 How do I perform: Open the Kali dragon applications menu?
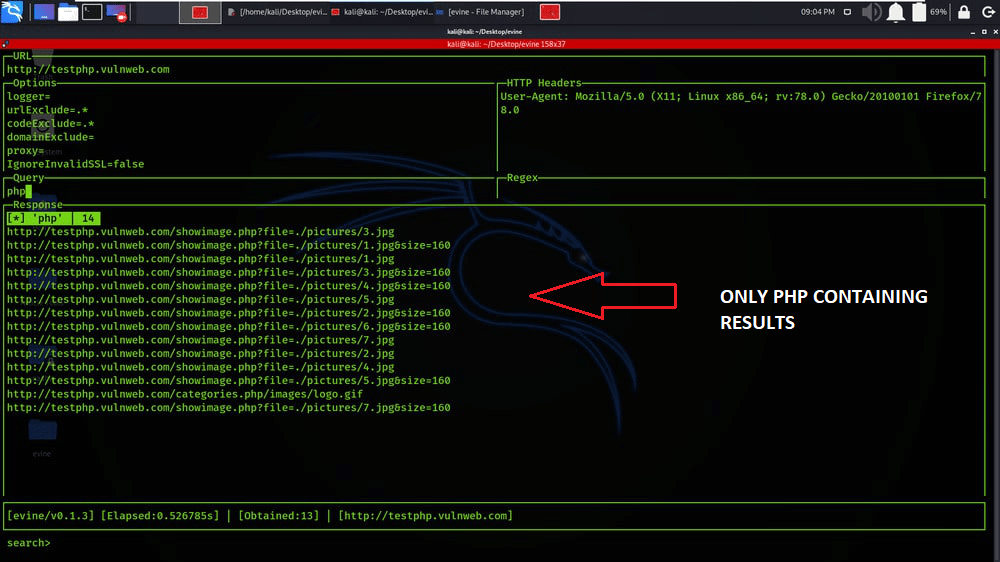(12, 11)
